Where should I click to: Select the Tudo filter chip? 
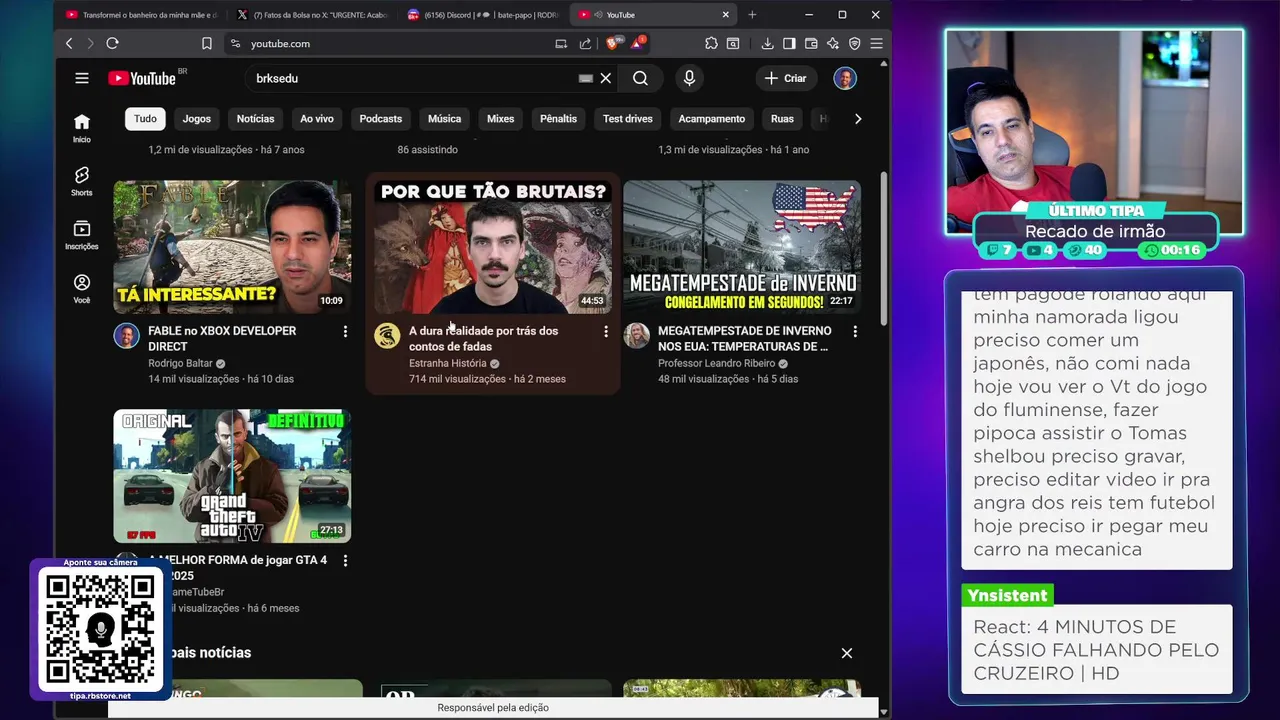click(145, 118)
